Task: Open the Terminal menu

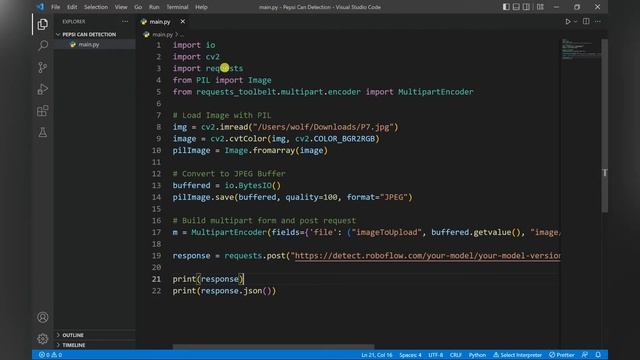Action: coord(177,7)
